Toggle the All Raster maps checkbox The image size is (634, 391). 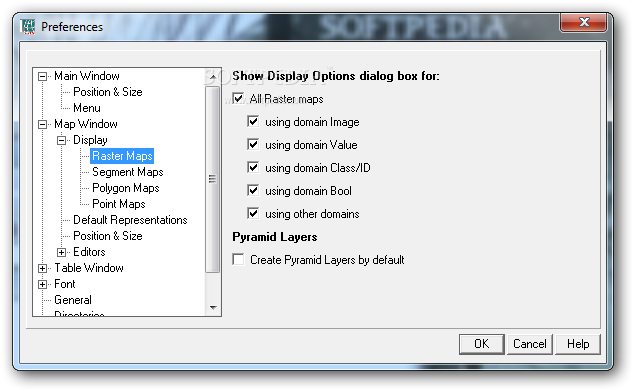[x=238, y=98]
